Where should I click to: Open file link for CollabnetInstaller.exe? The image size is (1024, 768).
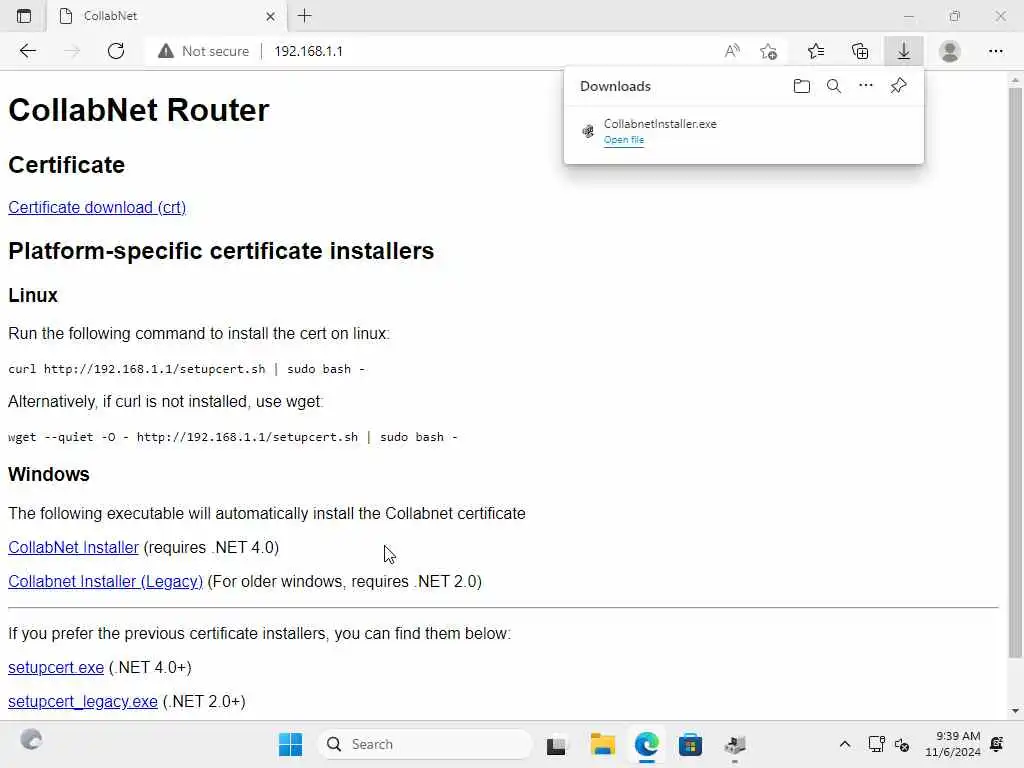tap(624, 140)
